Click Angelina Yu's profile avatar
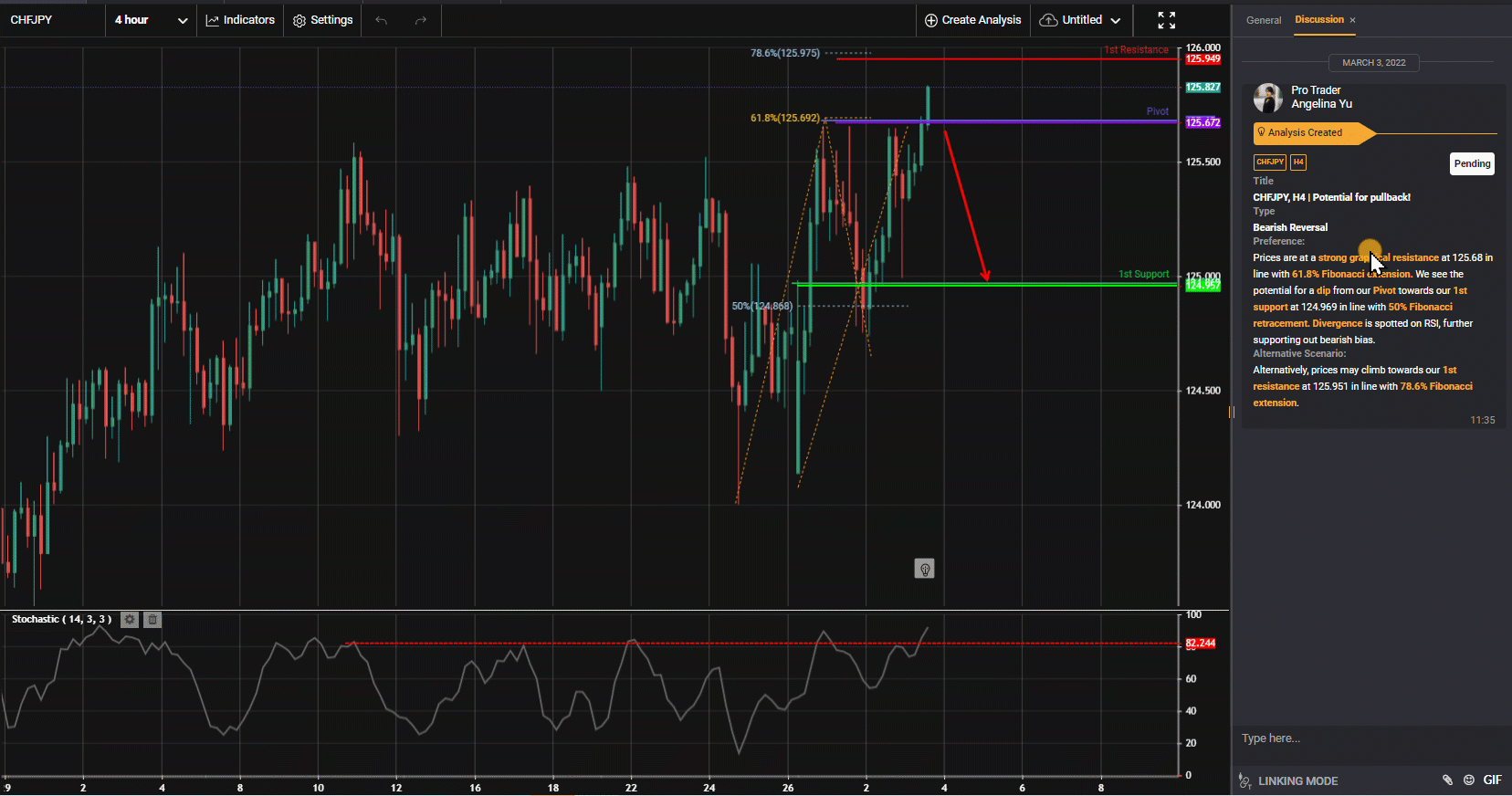This screenshot has width=1512, height=796. pyautogui.click(x=1267, y=97)
